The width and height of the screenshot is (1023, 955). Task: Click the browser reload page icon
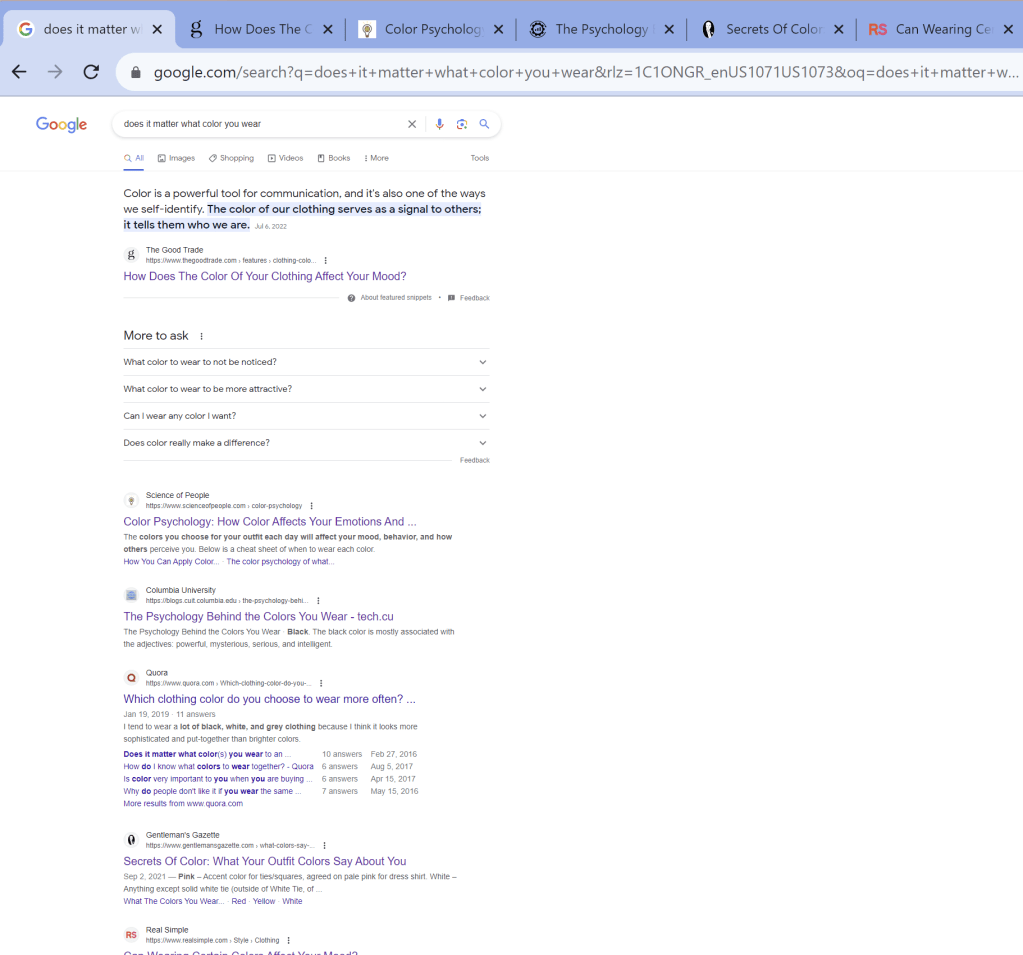click(x=91, y=72)
